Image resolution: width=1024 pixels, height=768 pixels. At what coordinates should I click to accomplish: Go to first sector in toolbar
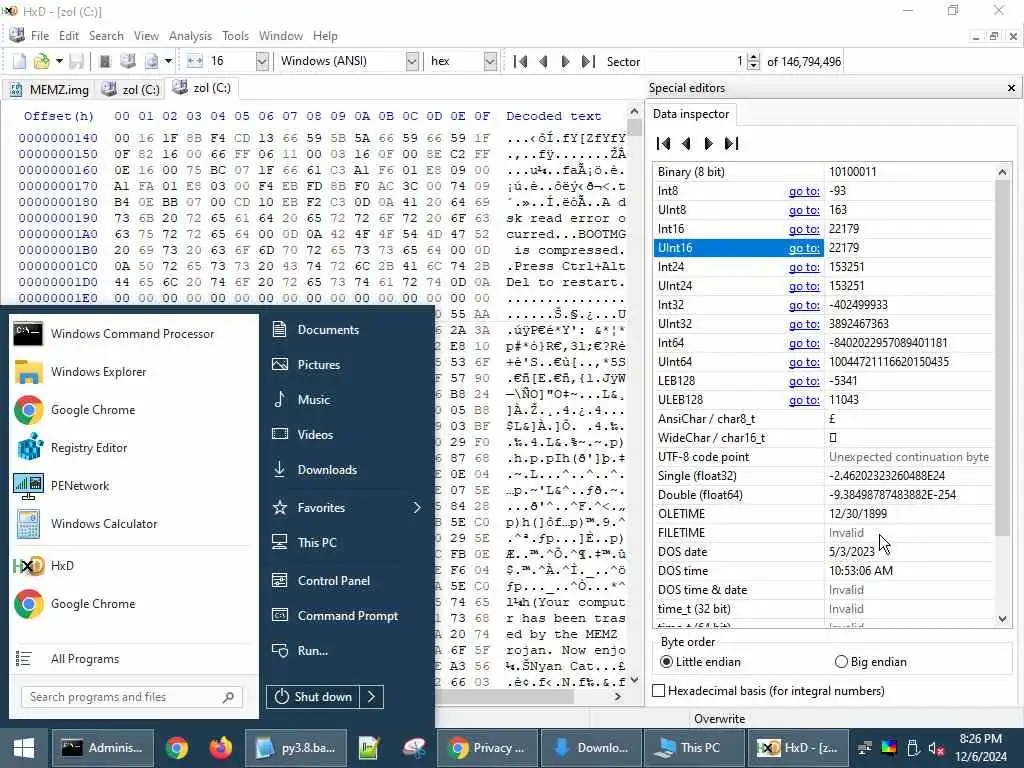click(x=520, y=61)
